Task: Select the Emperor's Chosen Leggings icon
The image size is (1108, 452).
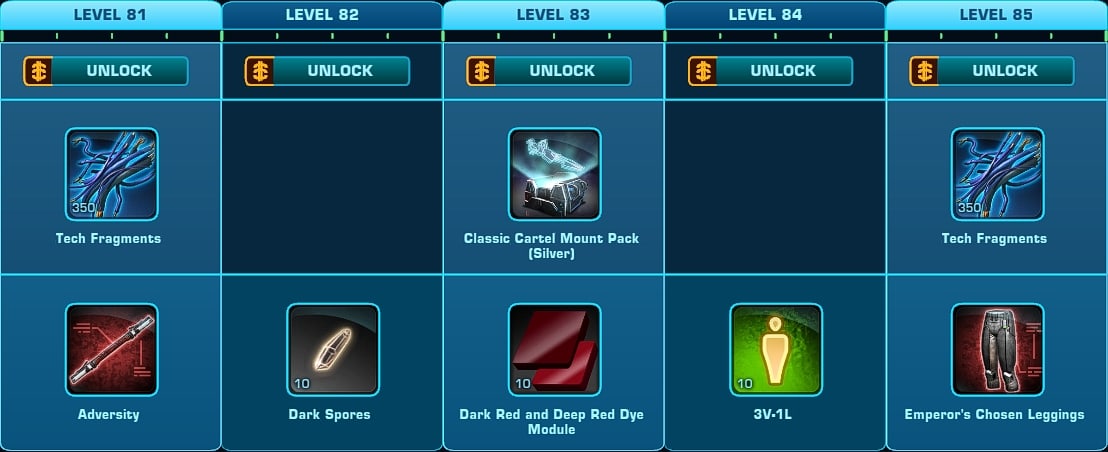Action: 998,350
